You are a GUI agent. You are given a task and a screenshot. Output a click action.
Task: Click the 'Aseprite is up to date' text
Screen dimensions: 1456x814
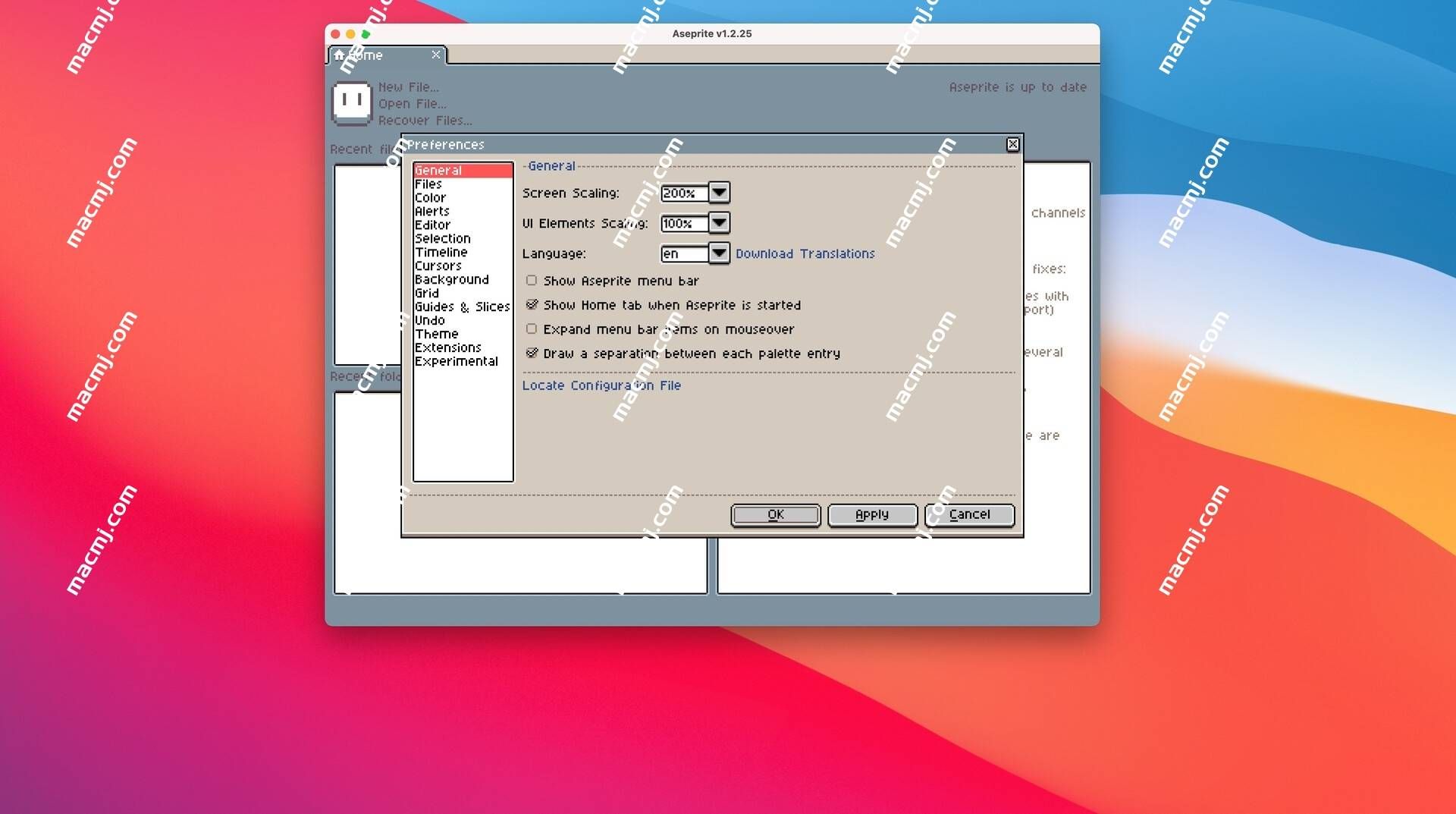[1018, 87]
